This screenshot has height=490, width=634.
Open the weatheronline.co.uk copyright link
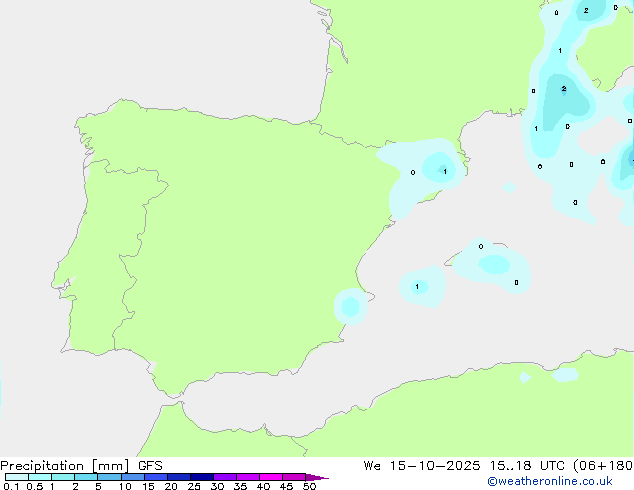pos(550,481)
